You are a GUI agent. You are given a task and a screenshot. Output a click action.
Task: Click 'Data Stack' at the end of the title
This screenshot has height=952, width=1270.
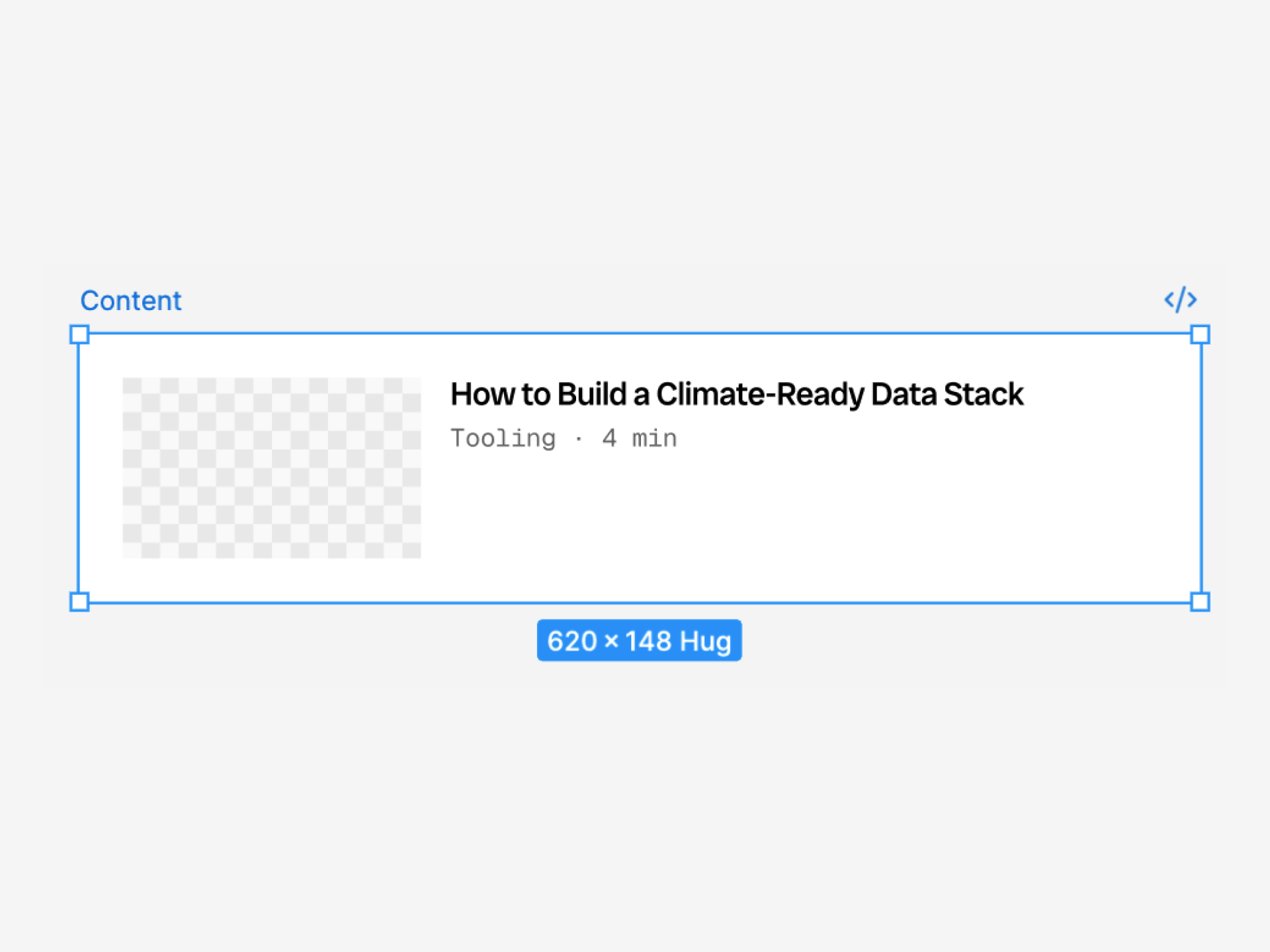(947, 394)
